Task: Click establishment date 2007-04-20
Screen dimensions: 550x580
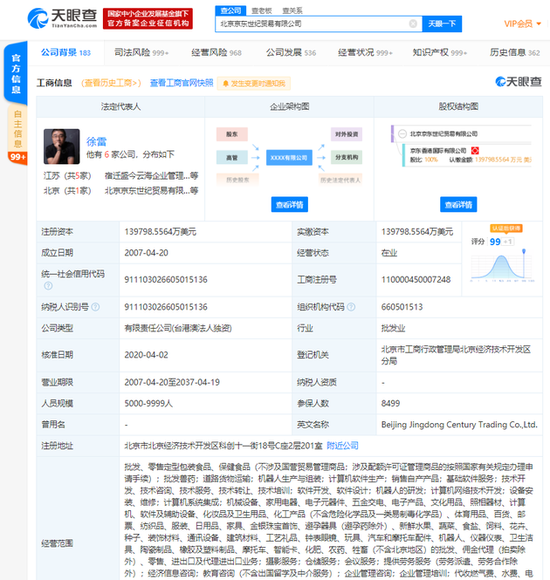Action: [x=146, y=253]
